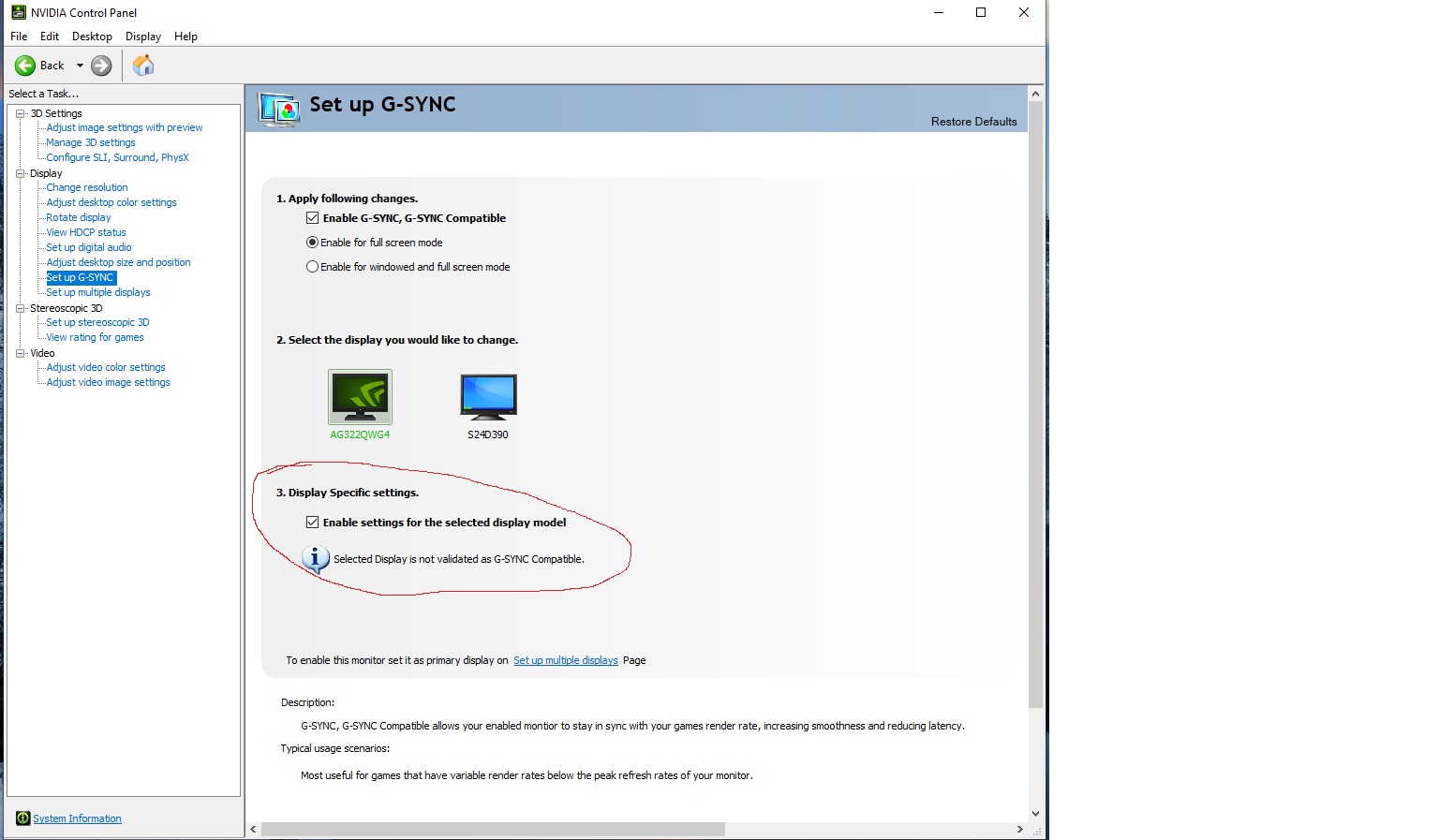The height and width of the screenshot is (840, 1439).
Task: Click the System Information icon
Action: pos(23,818)
